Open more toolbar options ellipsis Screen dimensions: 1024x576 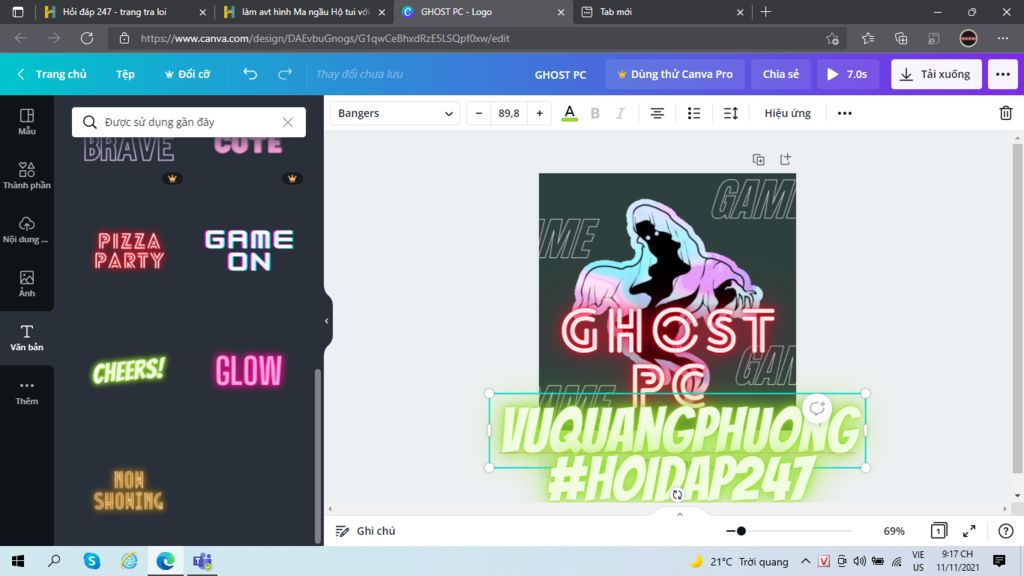click(844, 113)
